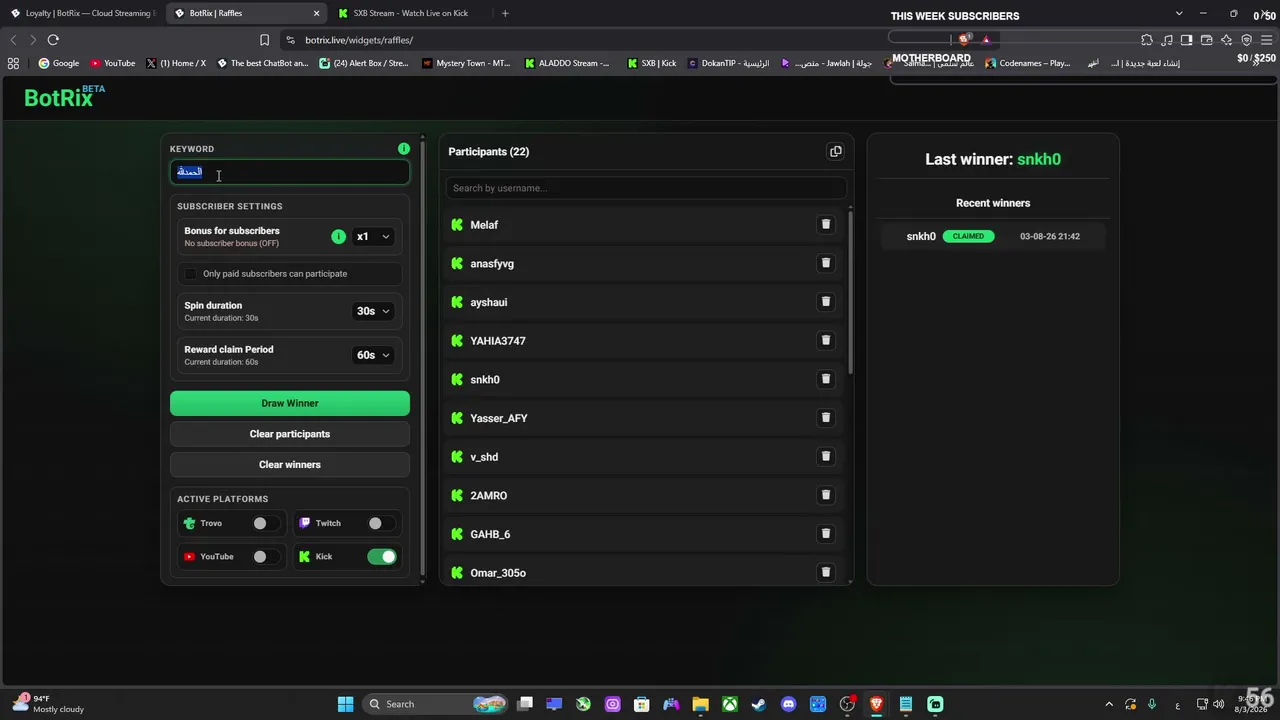Click the Clear participants button
Viewport: 1280px width, 720px height.
tap(290, 434)
